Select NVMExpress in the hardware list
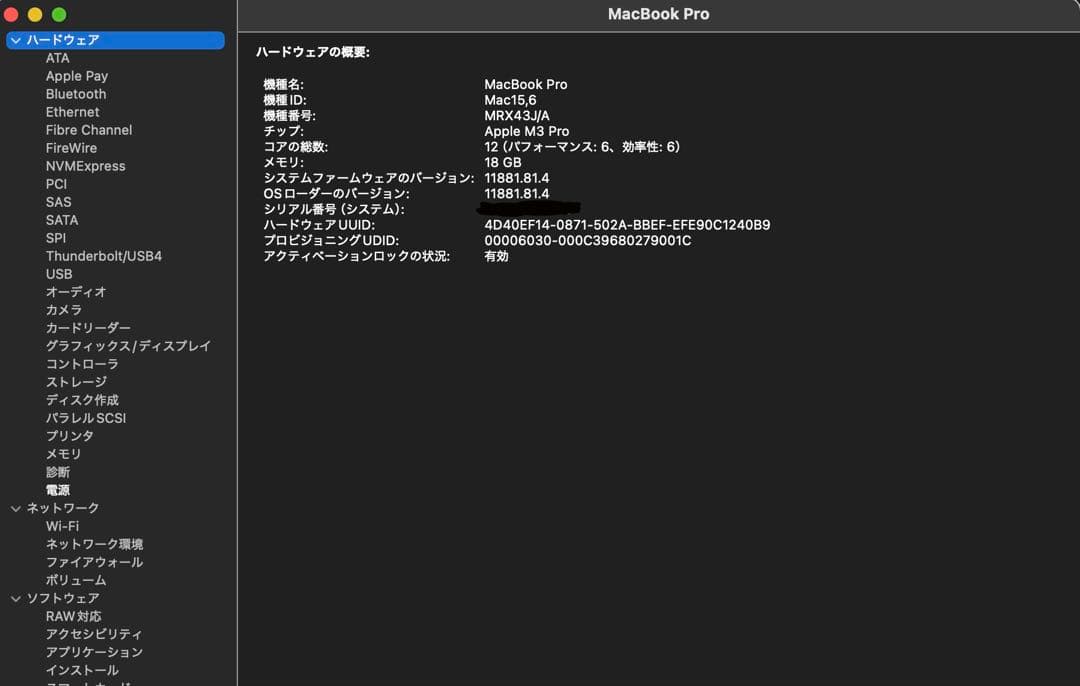 [x=85, y=166]
